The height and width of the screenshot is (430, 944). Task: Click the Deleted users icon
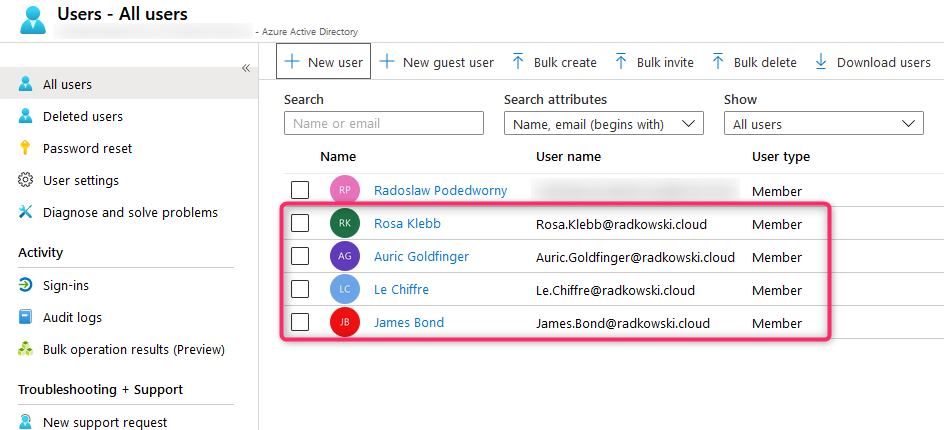(26, 116)
